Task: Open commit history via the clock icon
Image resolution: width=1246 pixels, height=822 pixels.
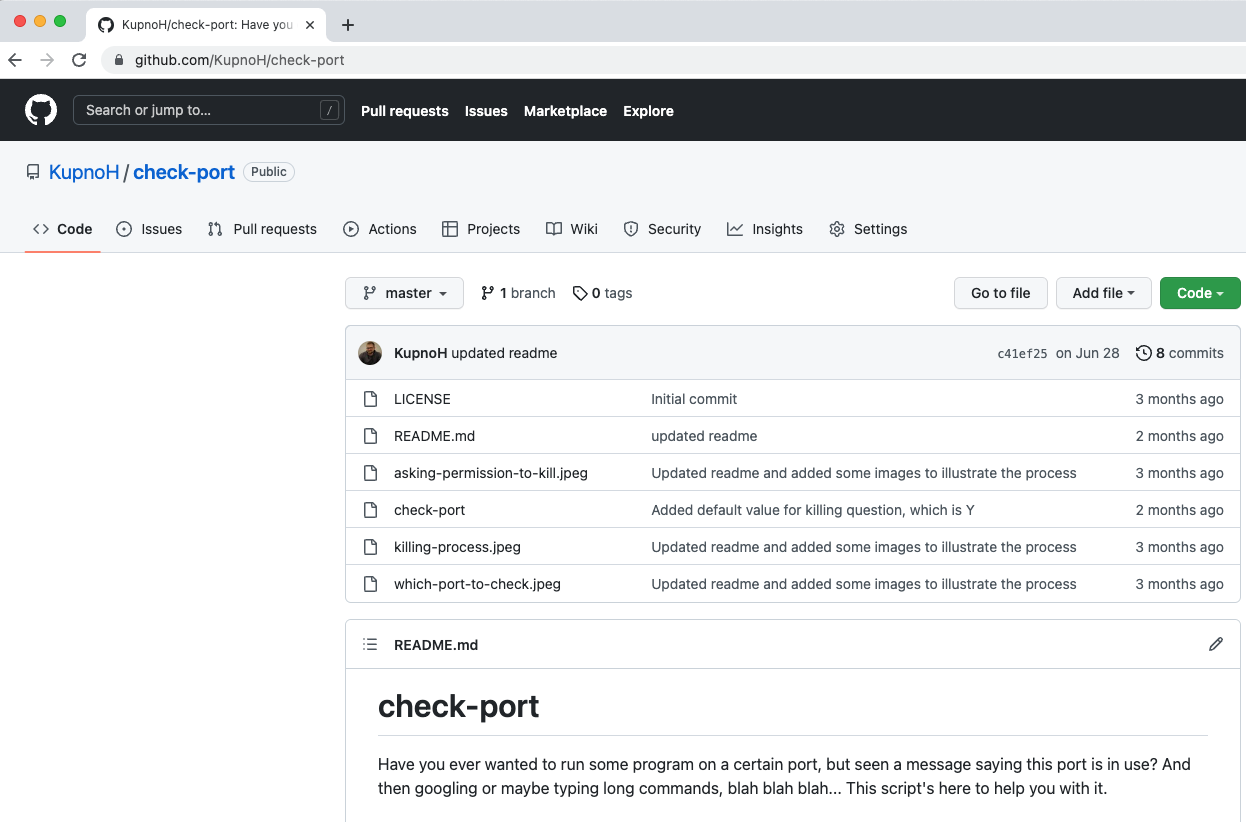Action: (1144, 353)
